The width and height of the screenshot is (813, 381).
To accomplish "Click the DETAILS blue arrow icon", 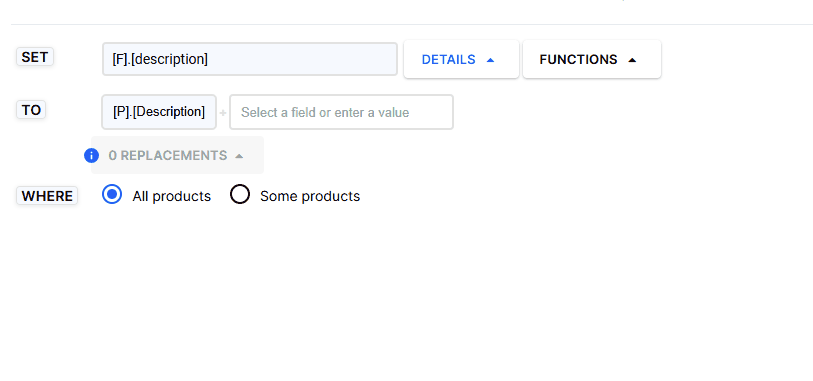I will (x=490, y=60).
